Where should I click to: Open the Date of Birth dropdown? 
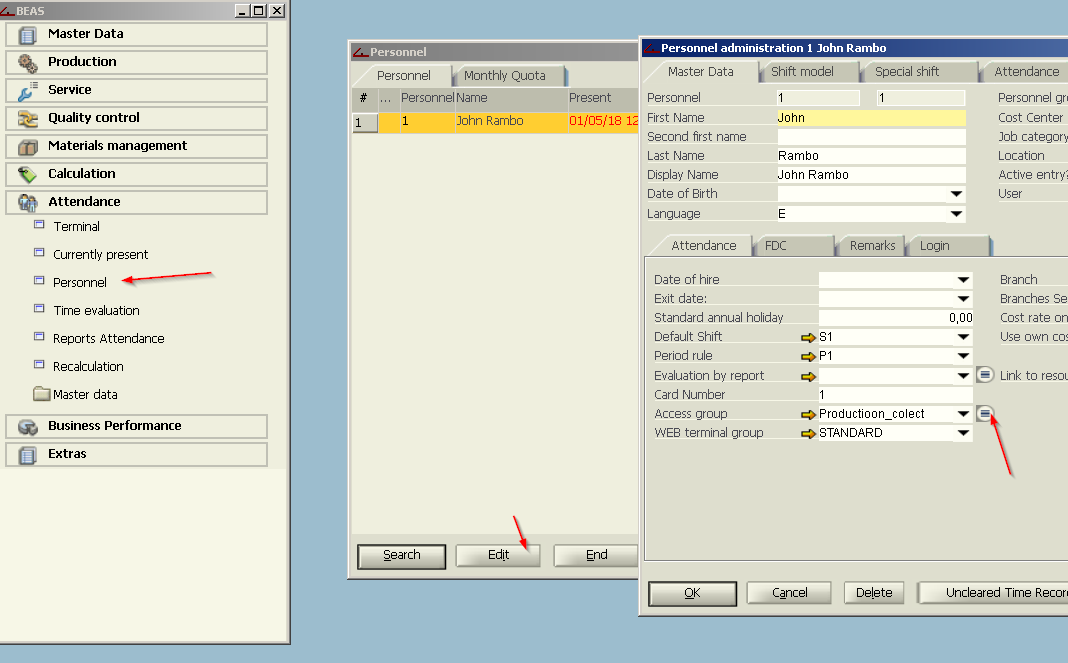pyautogui.click(x=956, y=194)
